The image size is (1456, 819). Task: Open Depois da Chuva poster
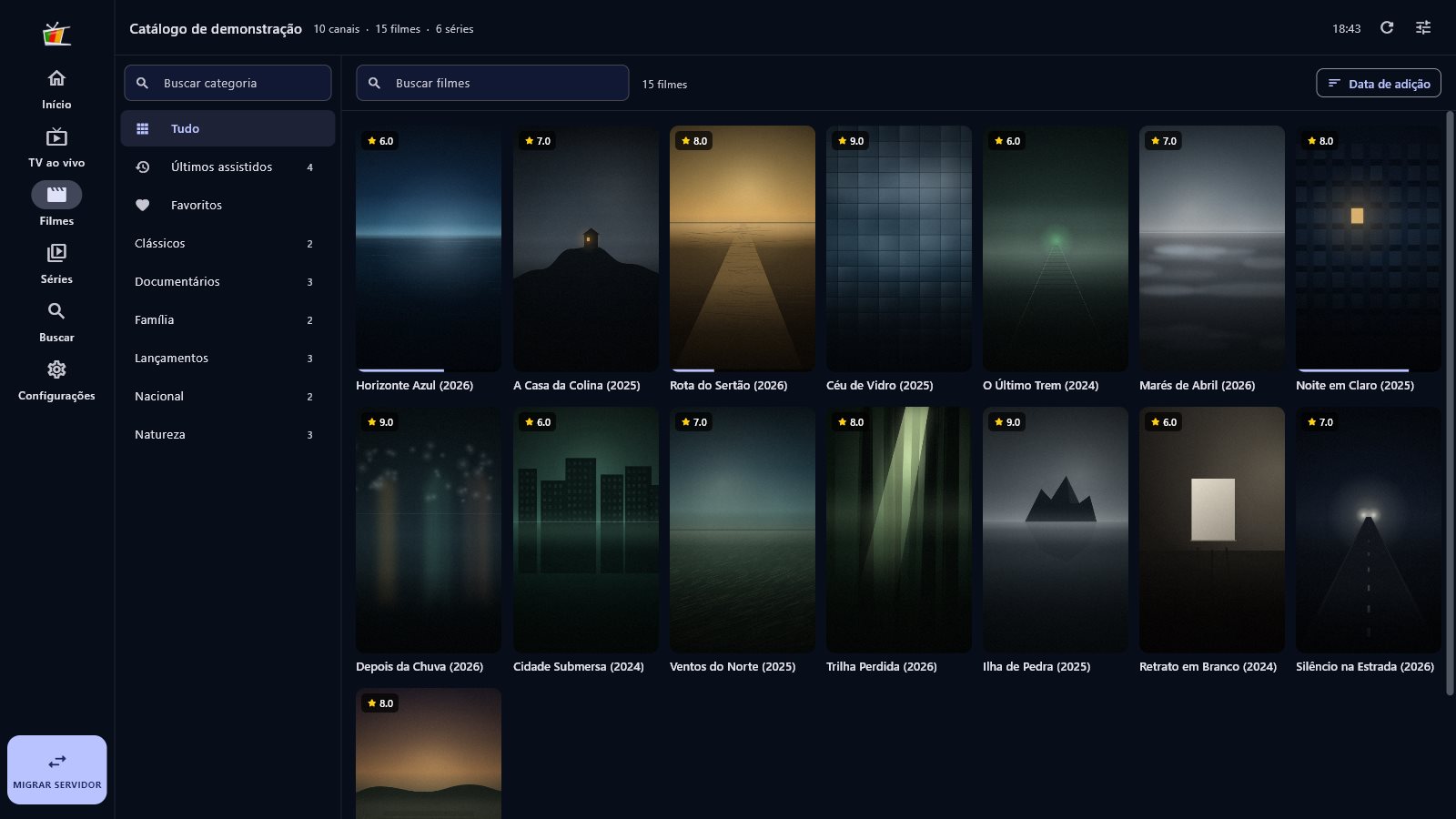tap(429, 530)
